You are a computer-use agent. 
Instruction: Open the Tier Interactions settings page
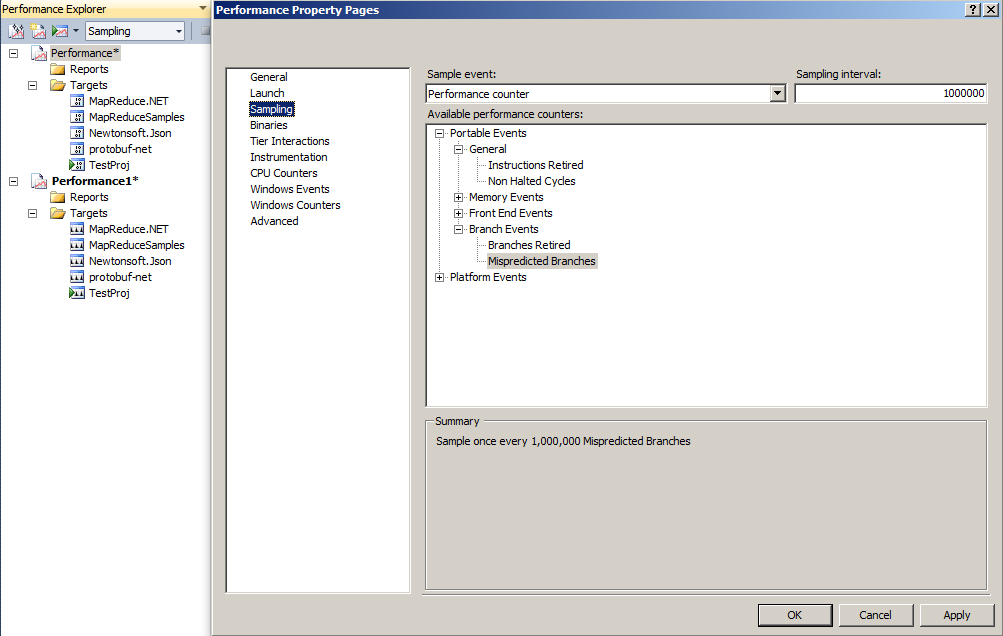289,140
